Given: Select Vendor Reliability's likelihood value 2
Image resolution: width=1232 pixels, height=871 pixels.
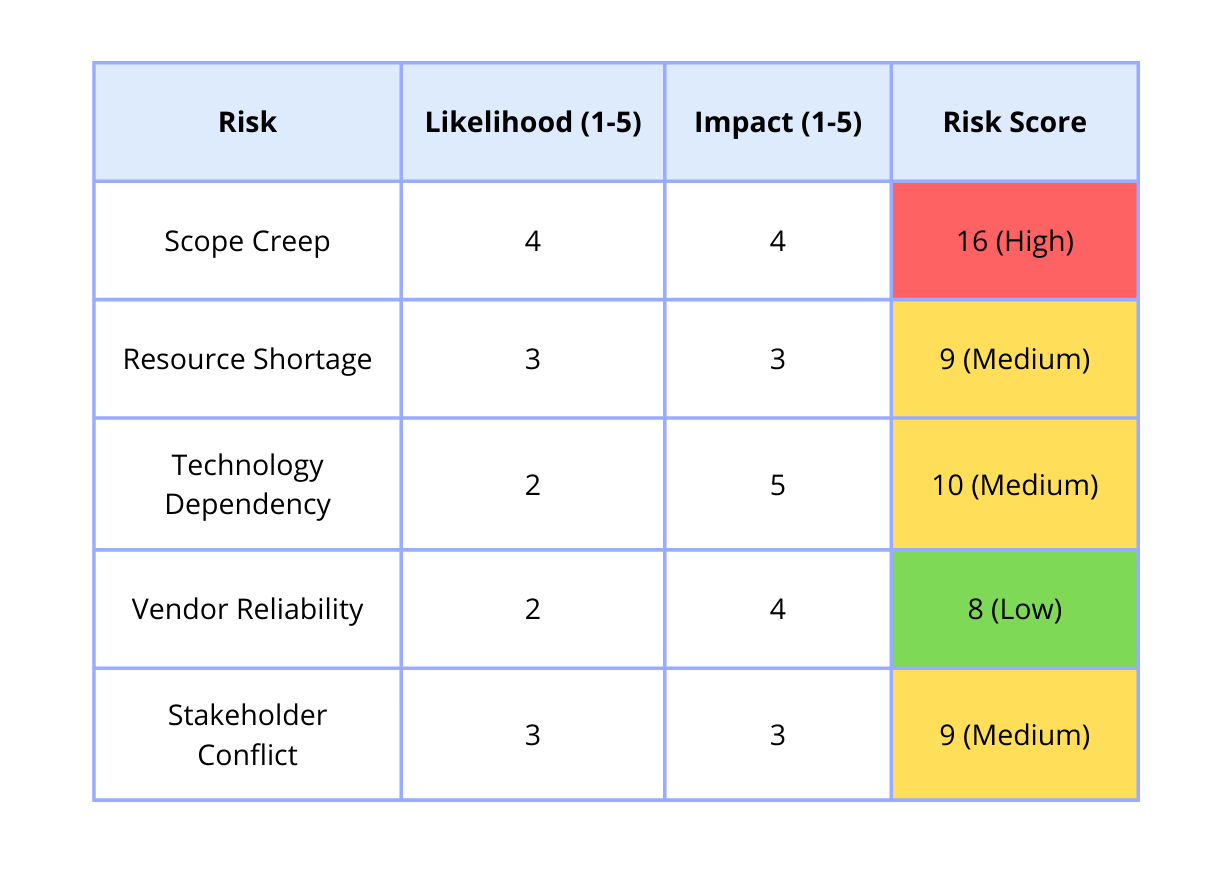Looking at the screenshot, I should [533, 609].
